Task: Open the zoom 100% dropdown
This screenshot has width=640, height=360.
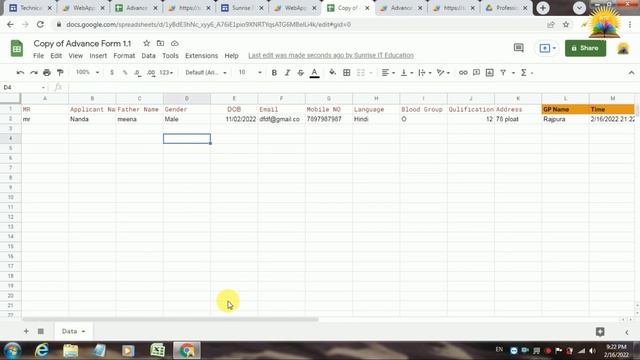Action: (87, 72)
